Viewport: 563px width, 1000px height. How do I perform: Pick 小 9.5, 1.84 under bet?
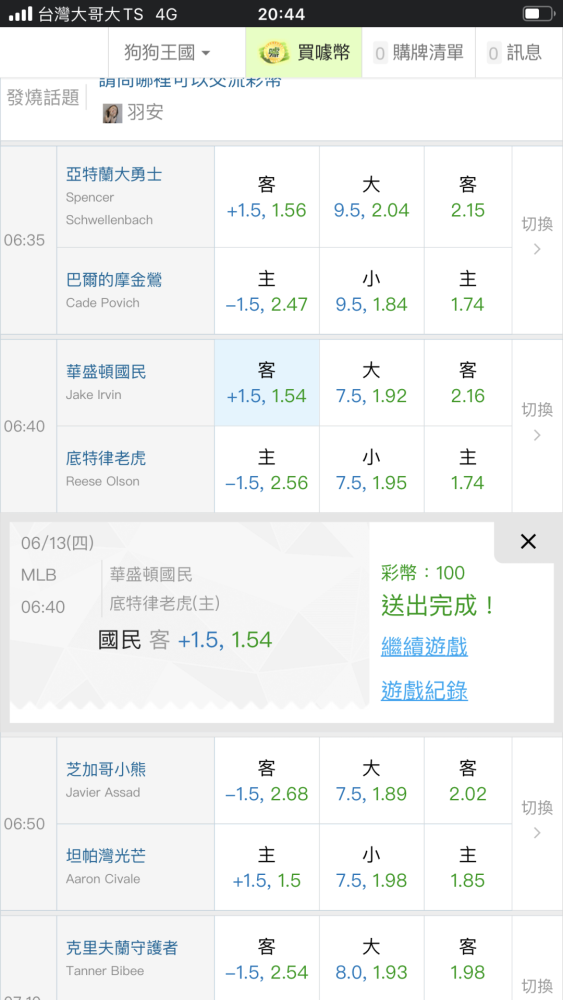point(372,291)
